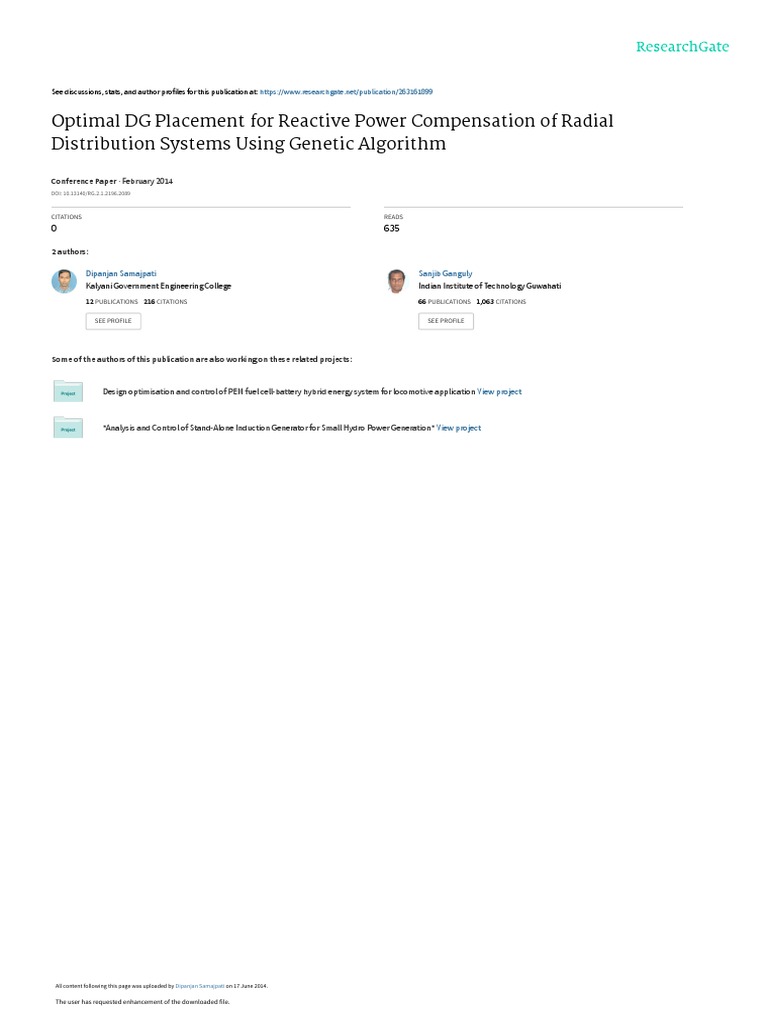Screen dimensions: 768x1024
Task: Click Sanjib Ganguly's profile photo
Action: tap(397, 281)
